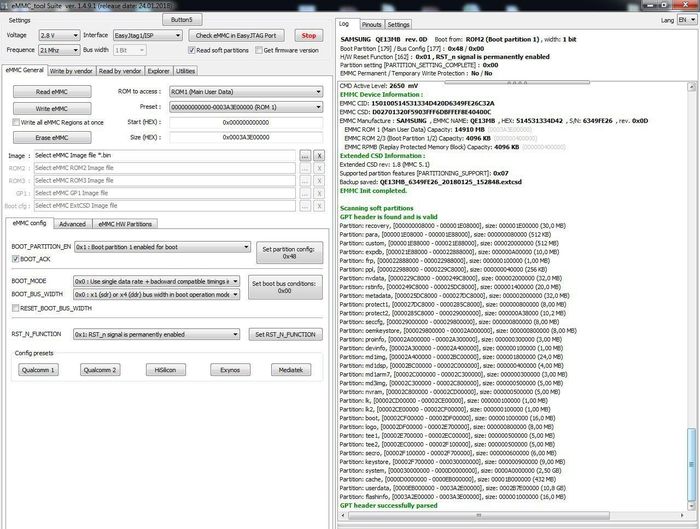Clear the Image file with X button

[319, 156]
